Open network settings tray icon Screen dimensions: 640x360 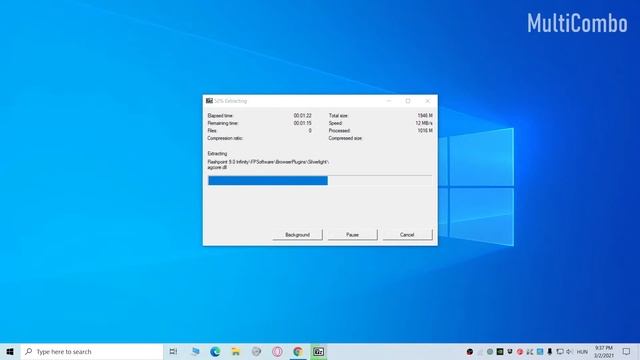[560, 351]
